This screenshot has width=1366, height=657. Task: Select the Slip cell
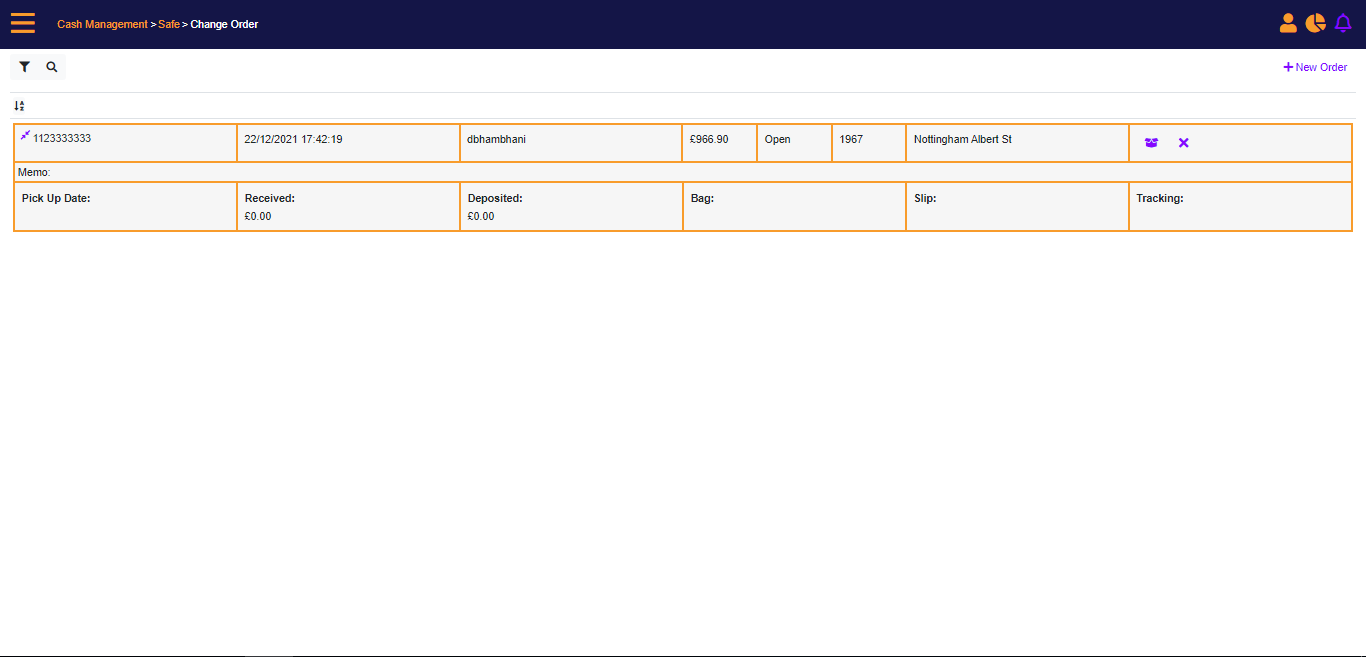coord(1017,207)
